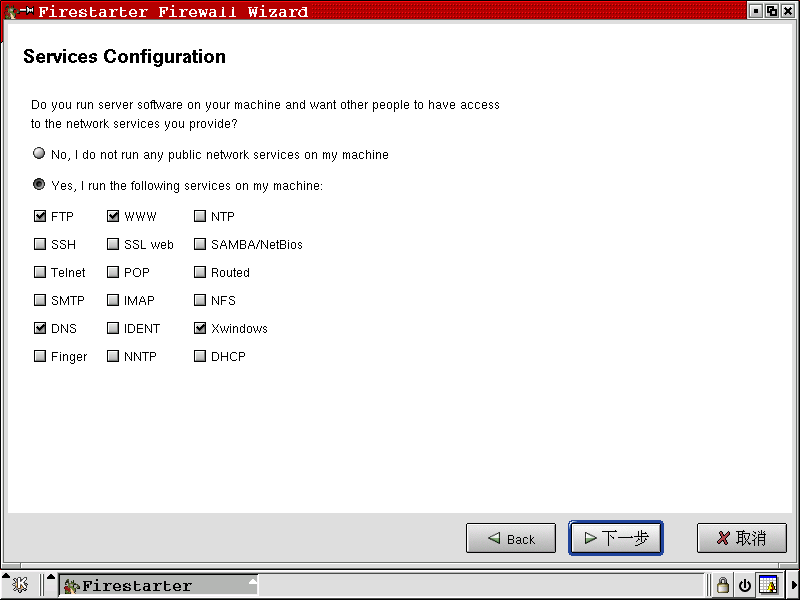Uncheck the FTP service checkbox
This screenshot has height=600, width=800.
tap(40, 216)
